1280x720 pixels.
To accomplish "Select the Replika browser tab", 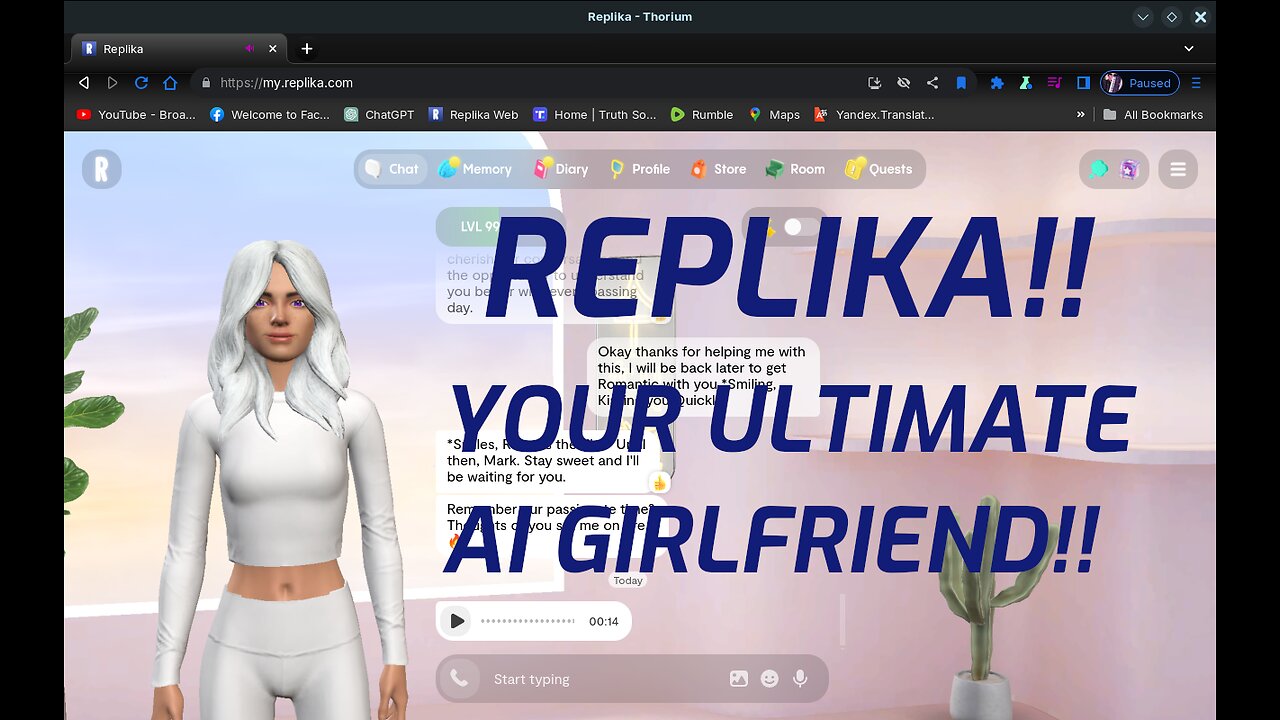I will coord(180,48).
